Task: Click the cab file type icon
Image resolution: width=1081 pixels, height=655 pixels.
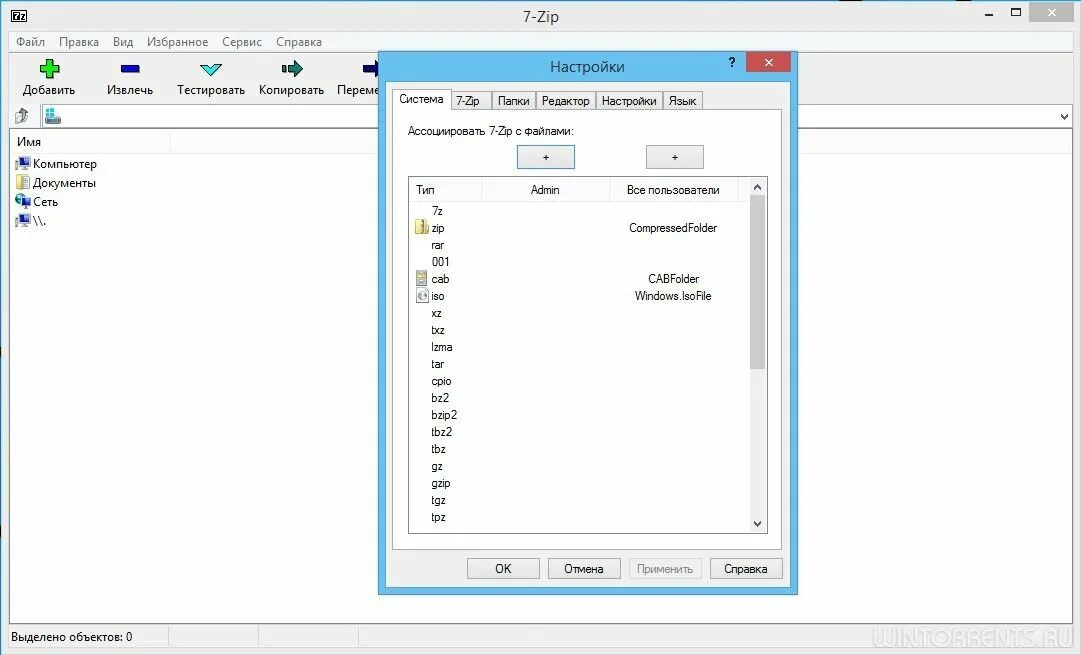Action: point(421,278)
